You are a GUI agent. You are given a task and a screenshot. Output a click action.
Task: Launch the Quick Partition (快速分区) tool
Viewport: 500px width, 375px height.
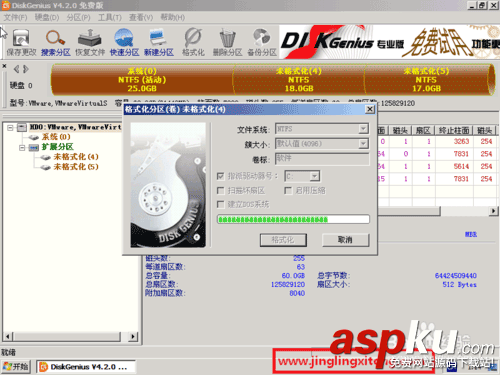coord(124,42)
